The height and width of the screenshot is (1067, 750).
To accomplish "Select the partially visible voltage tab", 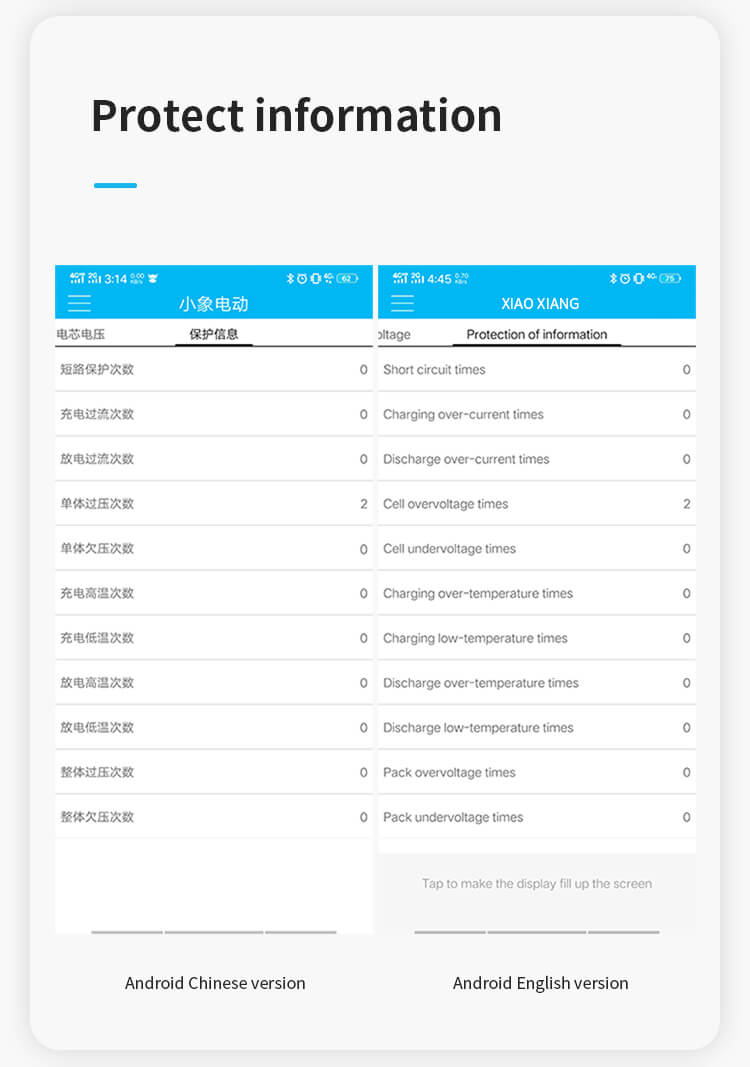I will click(x=395, y=335).
